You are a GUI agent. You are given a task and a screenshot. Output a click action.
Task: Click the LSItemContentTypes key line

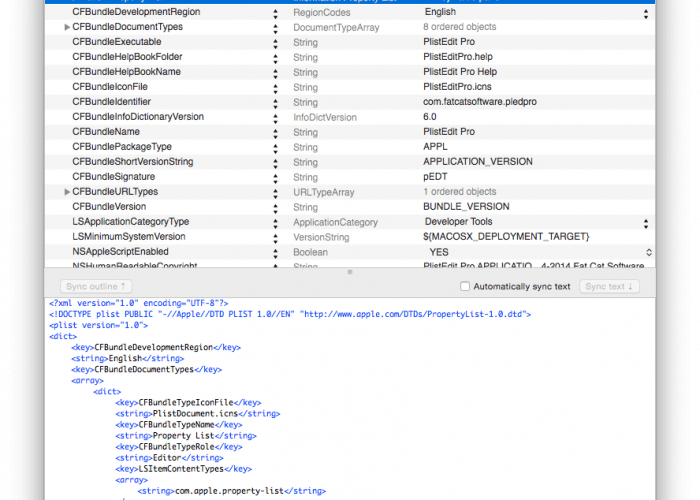[183, 469]
